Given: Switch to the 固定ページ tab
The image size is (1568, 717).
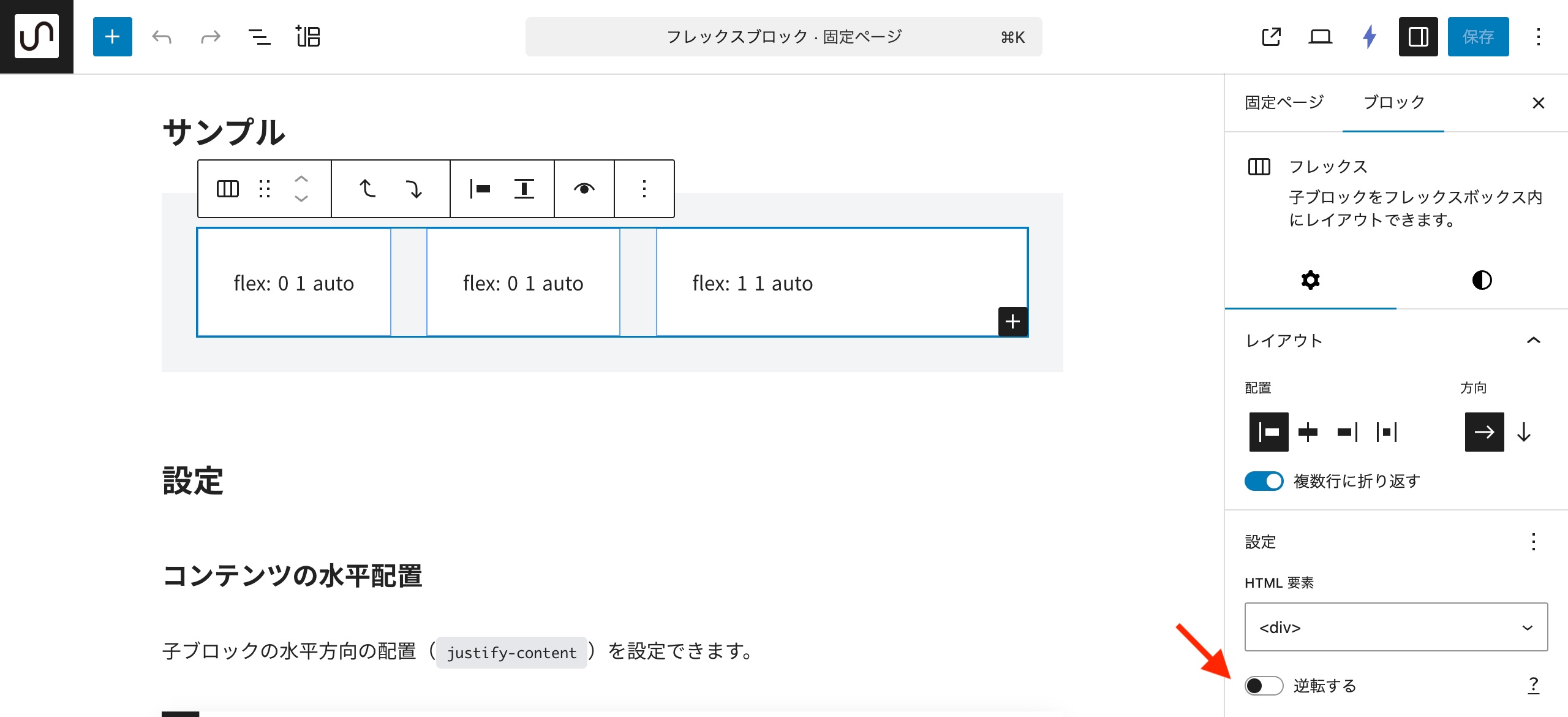Looking at the screenshot, I should (1284, 102).
